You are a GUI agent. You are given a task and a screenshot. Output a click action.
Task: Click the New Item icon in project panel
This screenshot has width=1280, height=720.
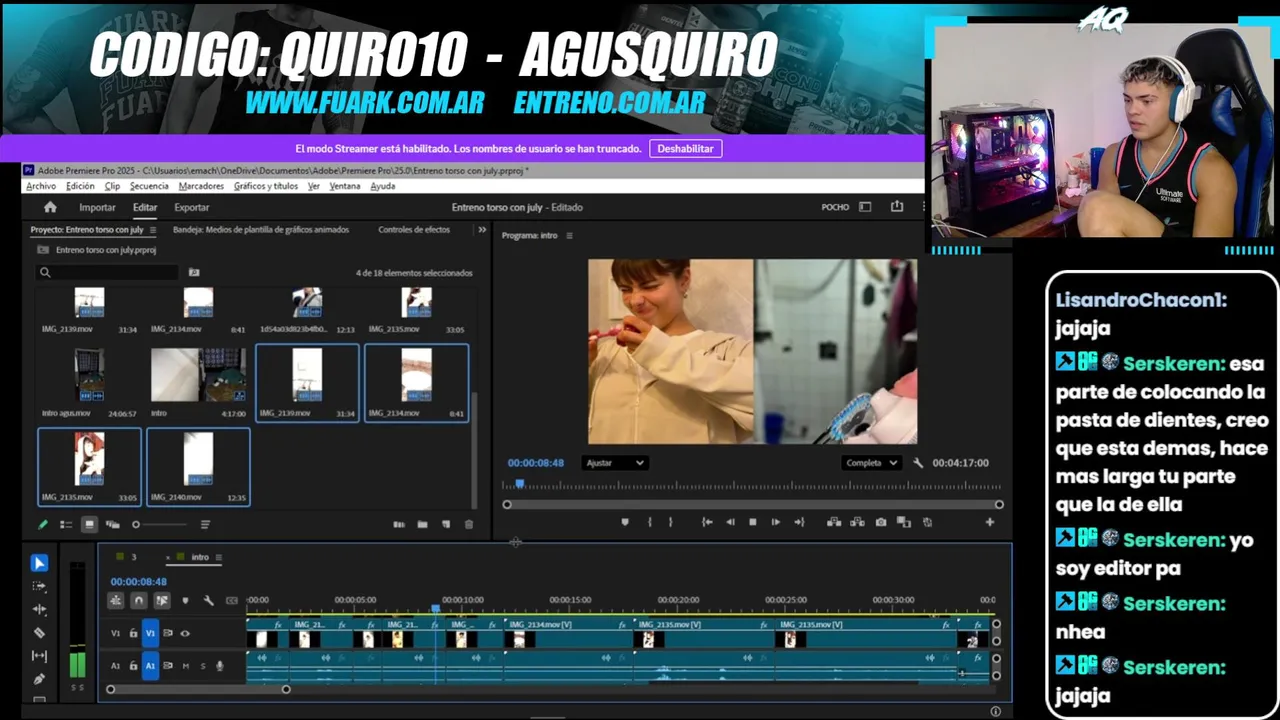click(446, 524)
